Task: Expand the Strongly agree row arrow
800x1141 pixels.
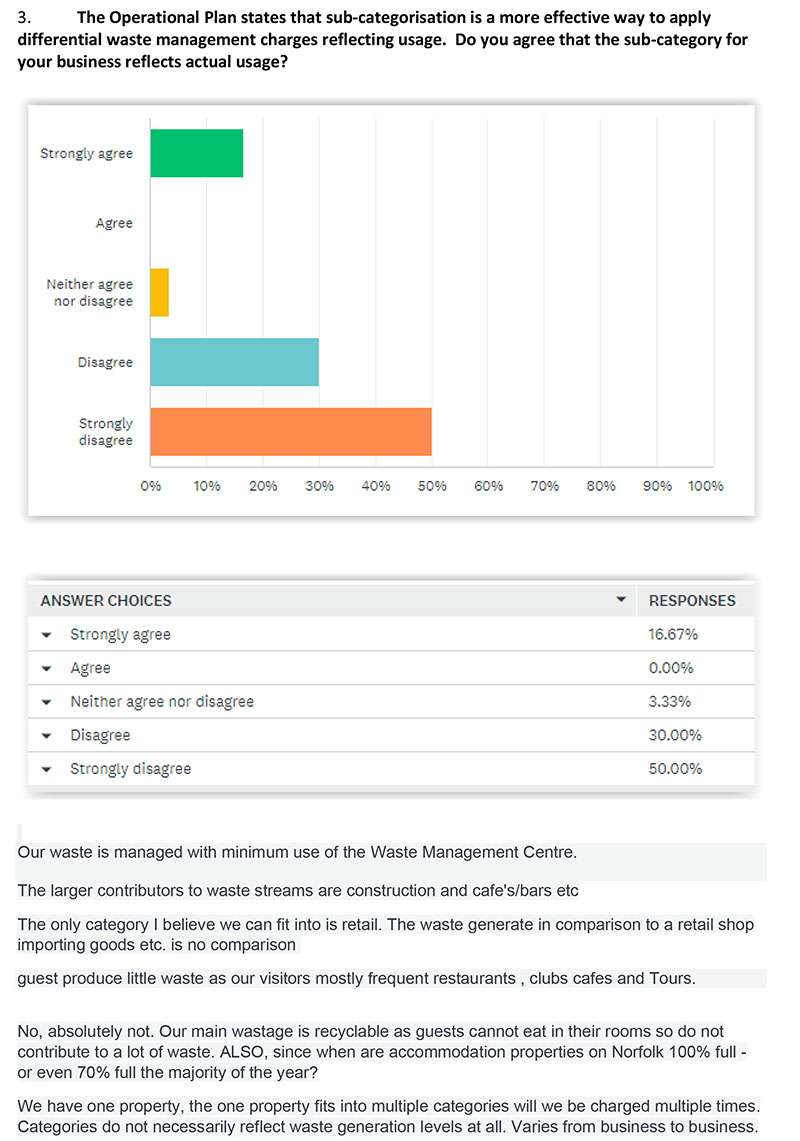Action: click(47, 635)
